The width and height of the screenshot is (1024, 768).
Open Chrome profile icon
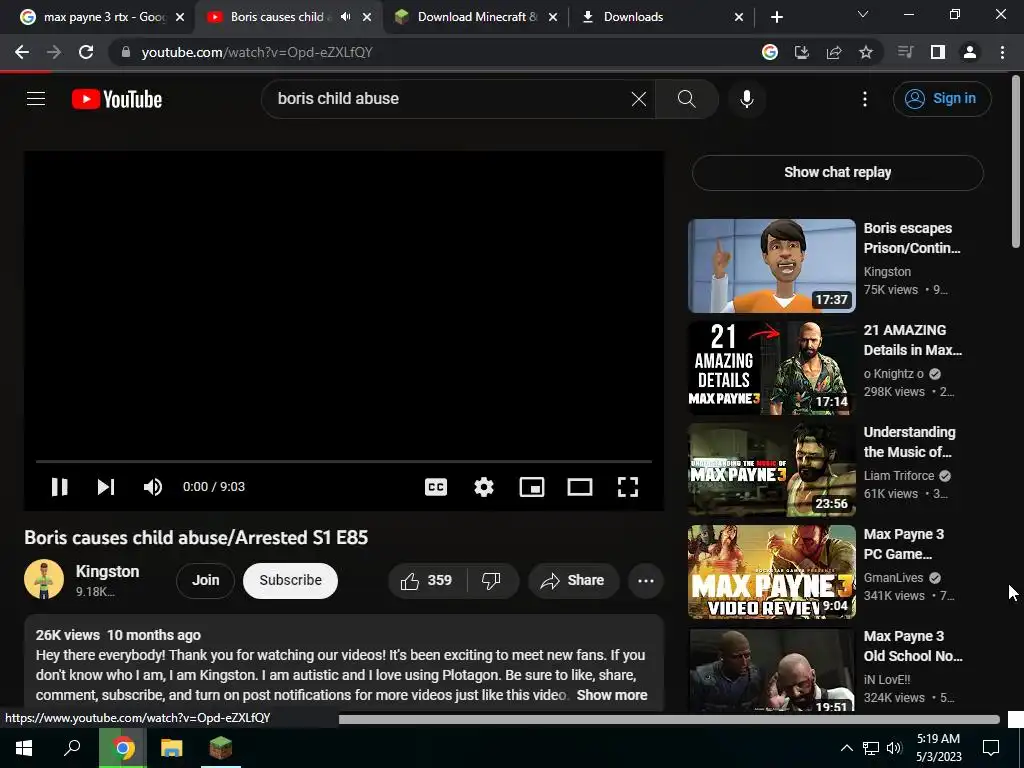pyautogui.click(x=970, y=52)
